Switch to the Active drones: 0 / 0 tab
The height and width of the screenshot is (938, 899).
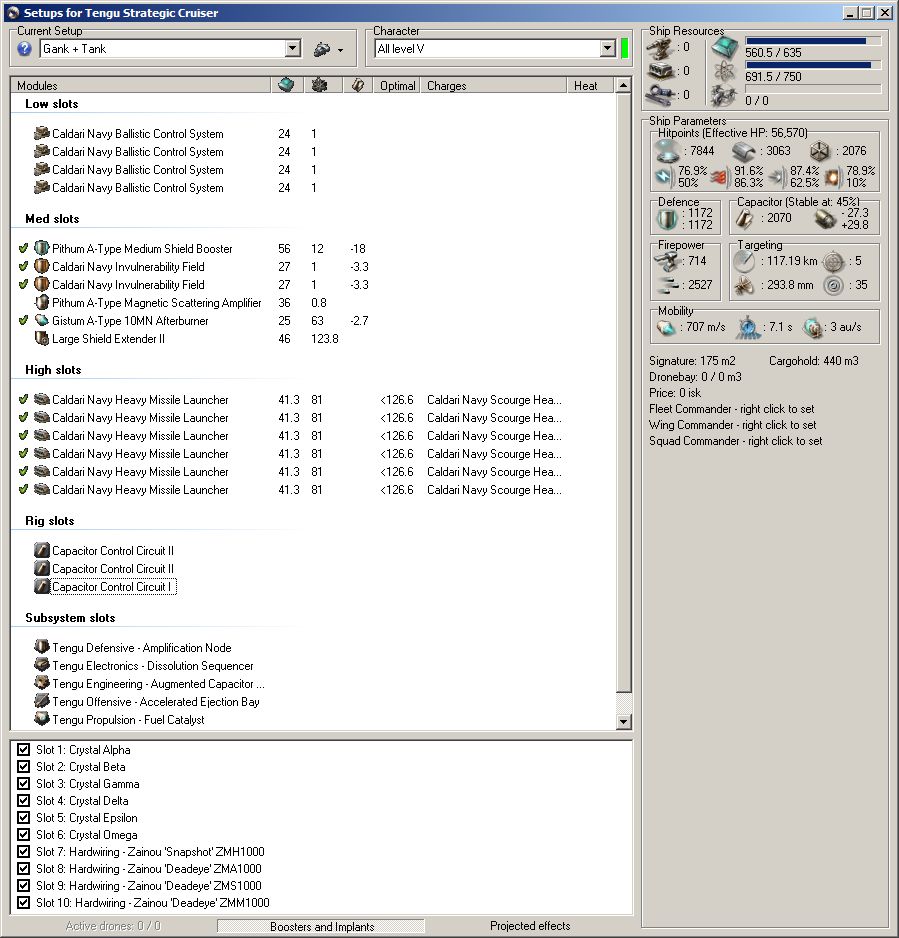tap(113, 926)
